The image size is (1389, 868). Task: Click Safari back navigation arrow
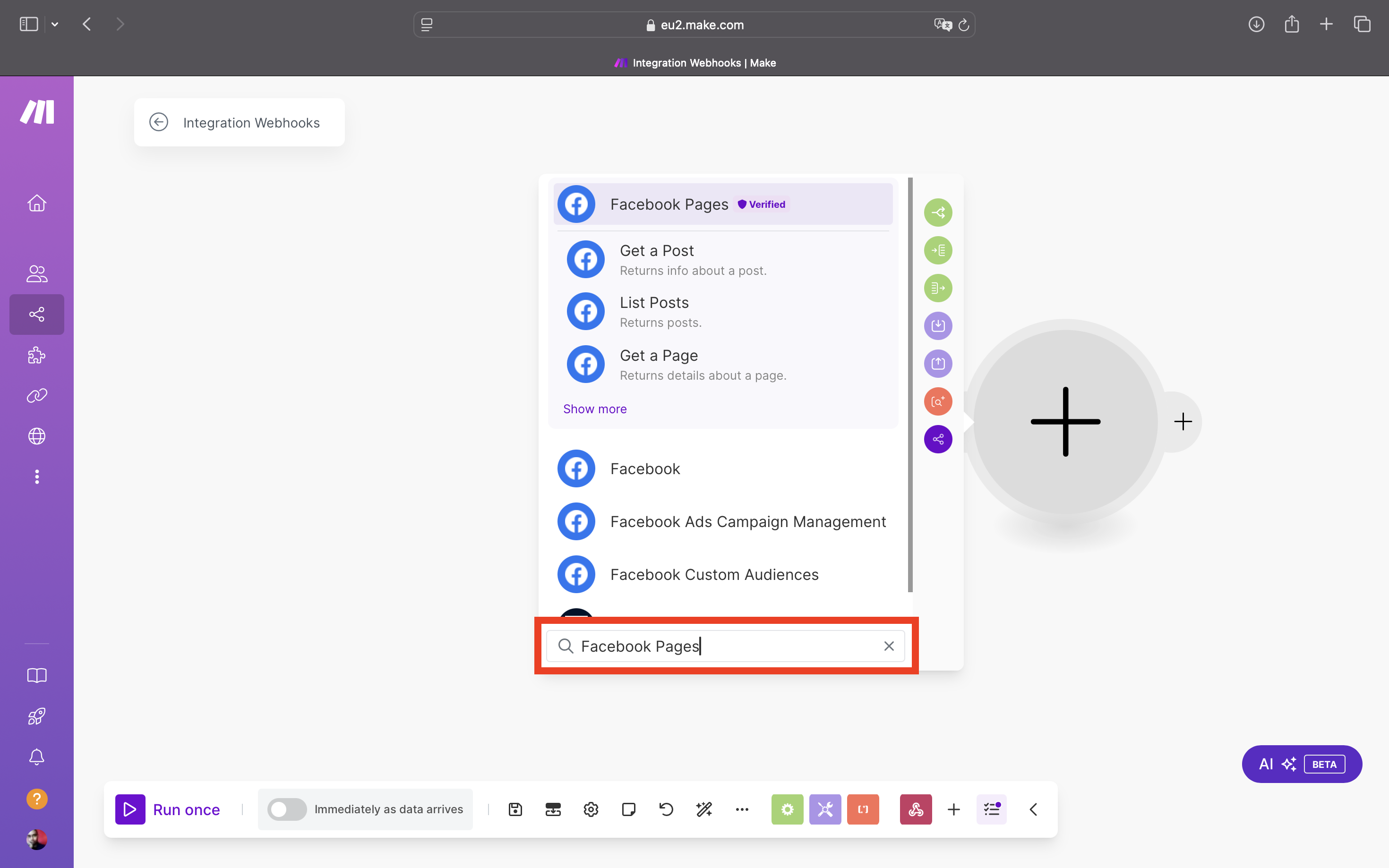[87, 24]
